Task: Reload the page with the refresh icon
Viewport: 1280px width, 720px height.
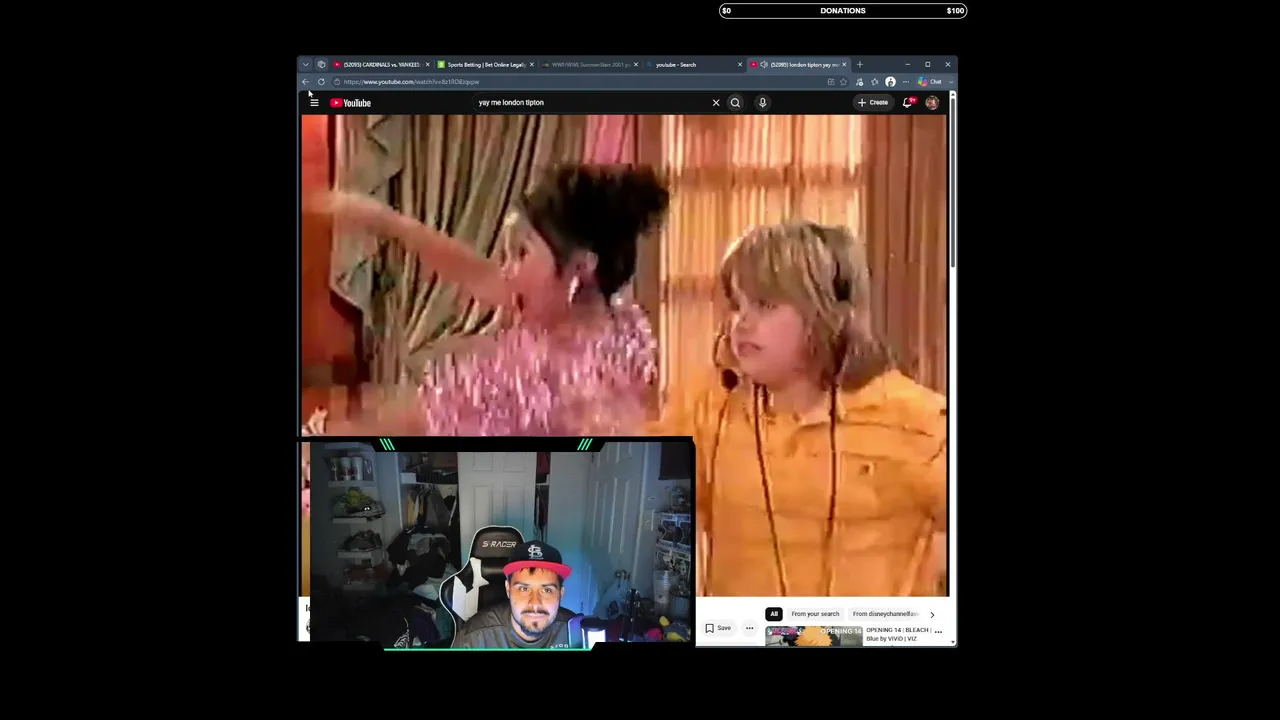Action: coord(321,82)
